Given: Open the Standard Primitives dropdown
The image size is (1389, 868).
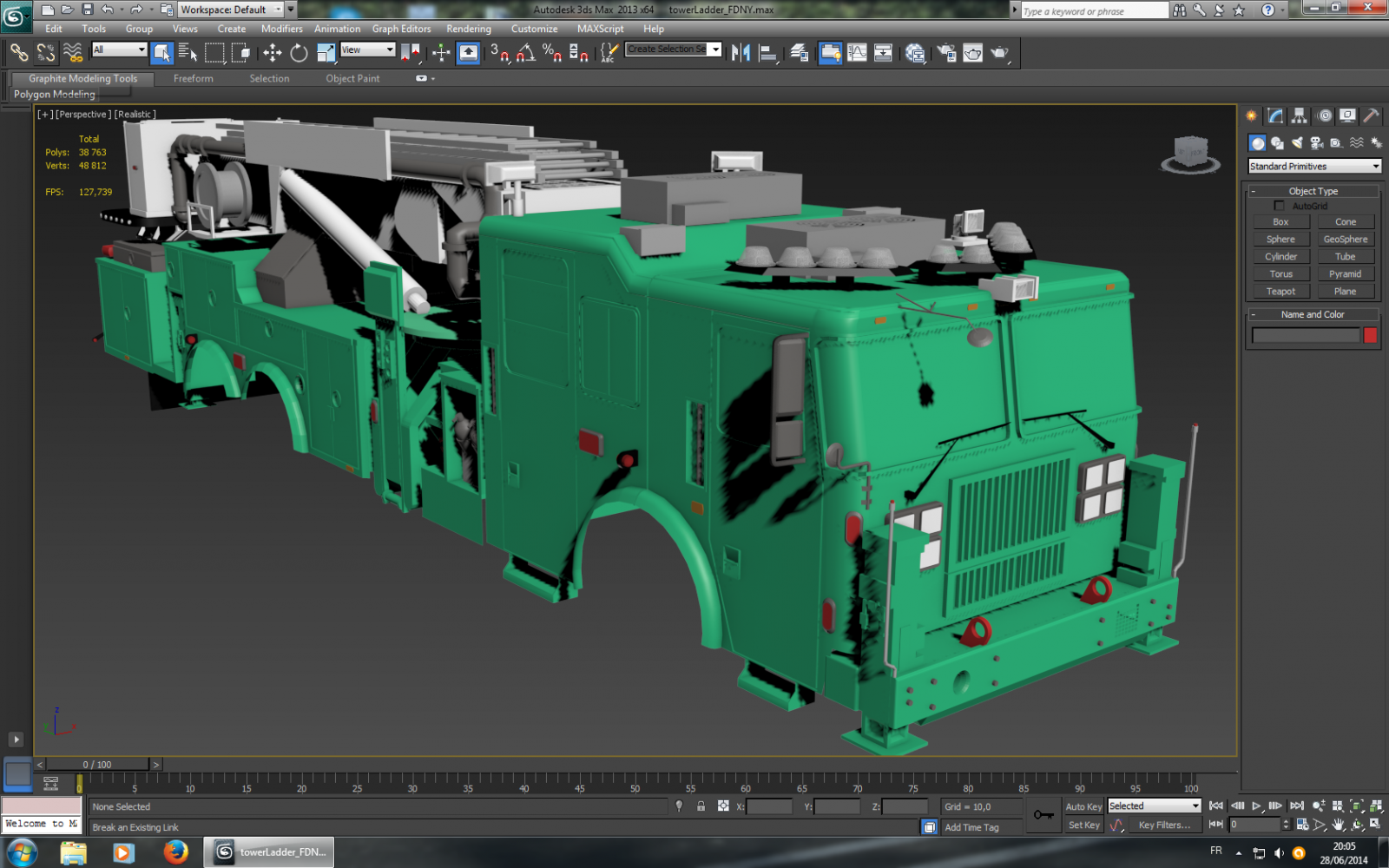Looking at the screenshot, I should 1313,167.
